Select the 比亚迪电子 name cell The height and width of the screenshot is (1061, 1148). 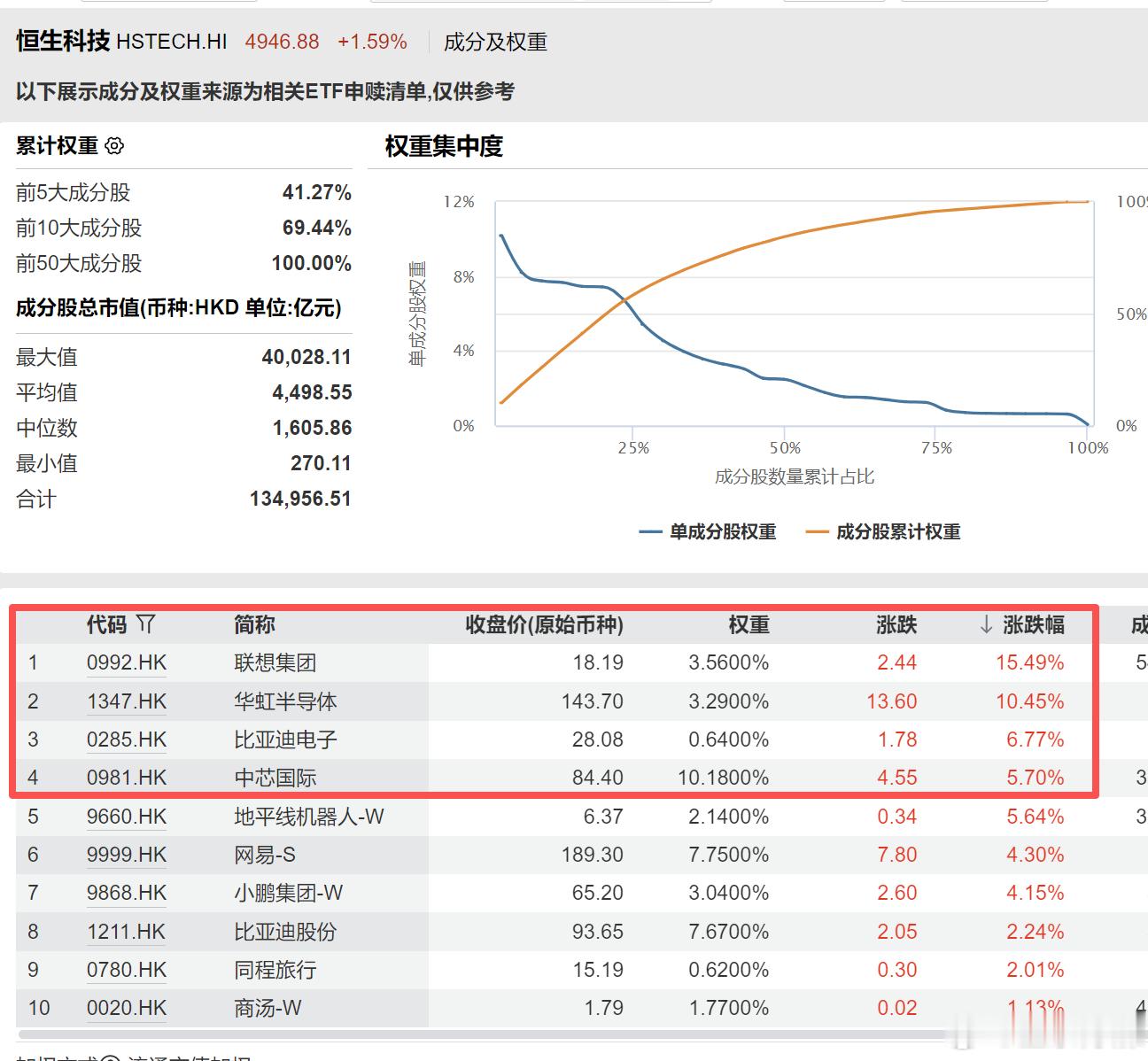pyautogui.click(x=285, y=740)
